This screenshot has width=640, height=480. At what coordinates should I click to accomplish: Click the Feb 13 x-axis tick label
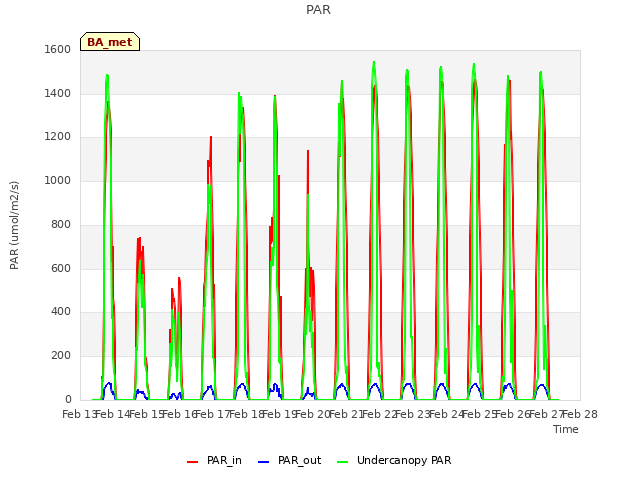tap(80, 415)
